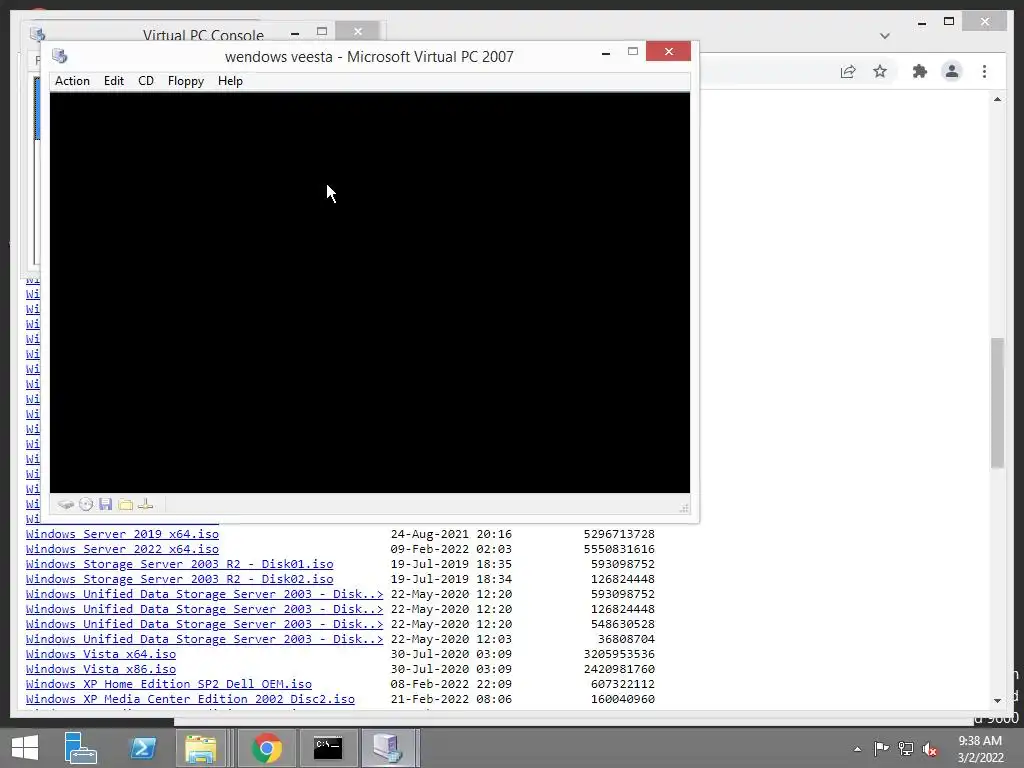Bookmark this page with the star icon
The image size is (1024, 768).
point(880,71)
